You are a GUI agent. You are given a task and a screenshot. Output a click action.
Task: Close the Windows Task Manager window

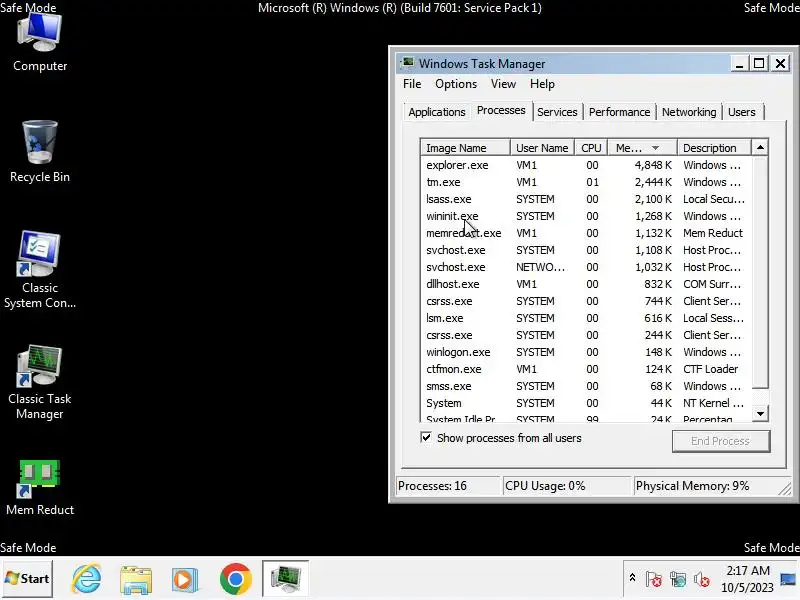coord(781,63)
